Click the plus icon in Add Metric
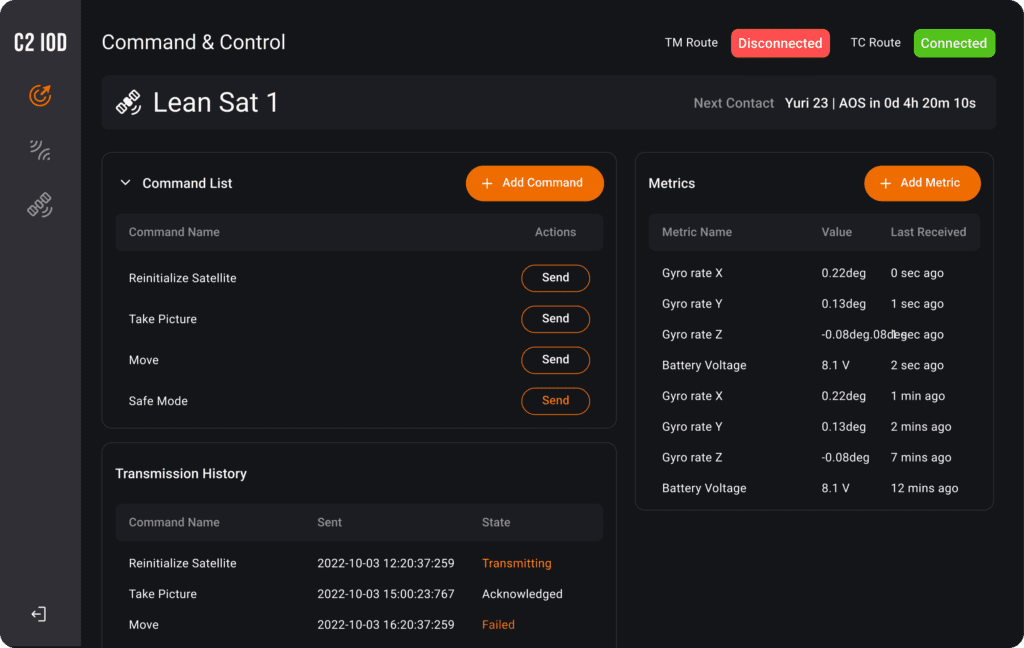 click(885, 183)
